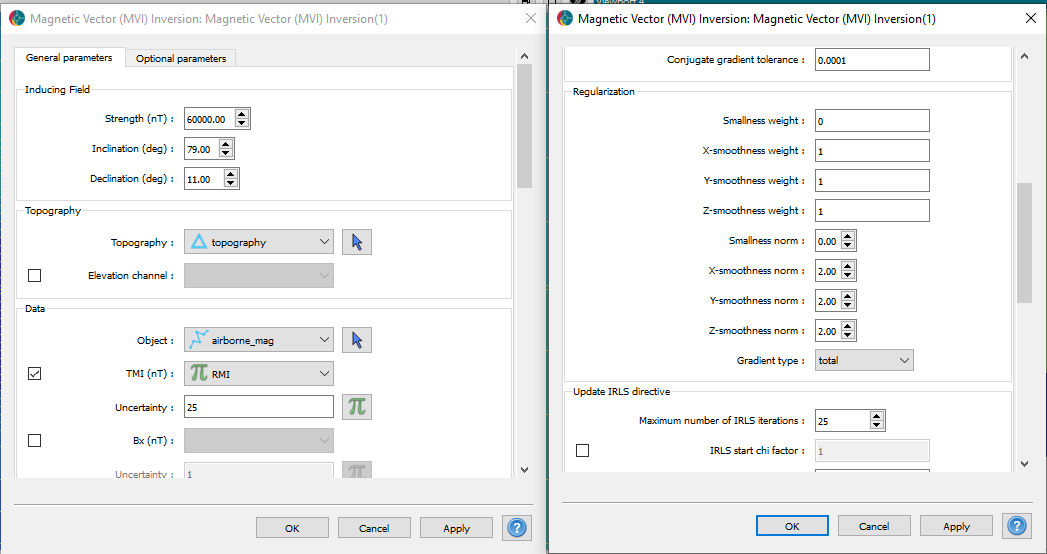Increase the Declination stepper value
The height and width of the screenshot is (554, 1047).
(x=230, y=175)
